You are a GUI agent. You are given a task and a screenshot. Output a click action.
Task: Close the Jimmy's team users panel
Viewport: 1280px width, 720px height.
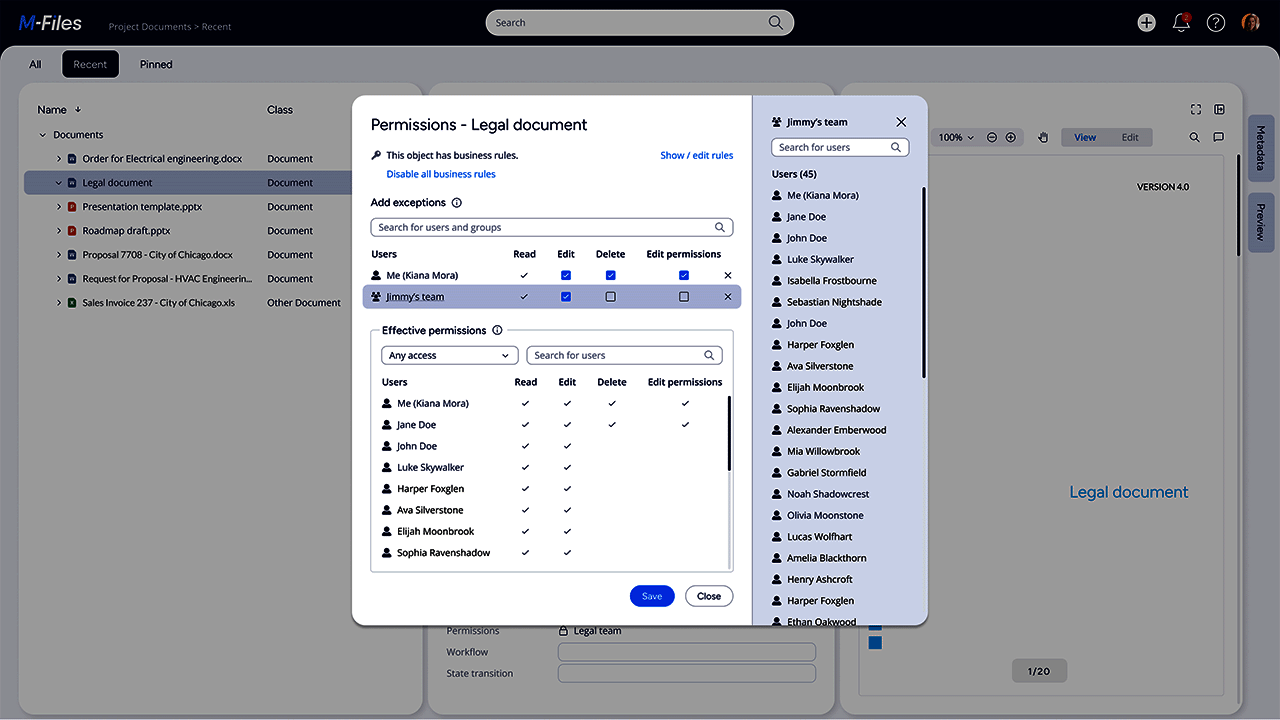click(901, 122)
